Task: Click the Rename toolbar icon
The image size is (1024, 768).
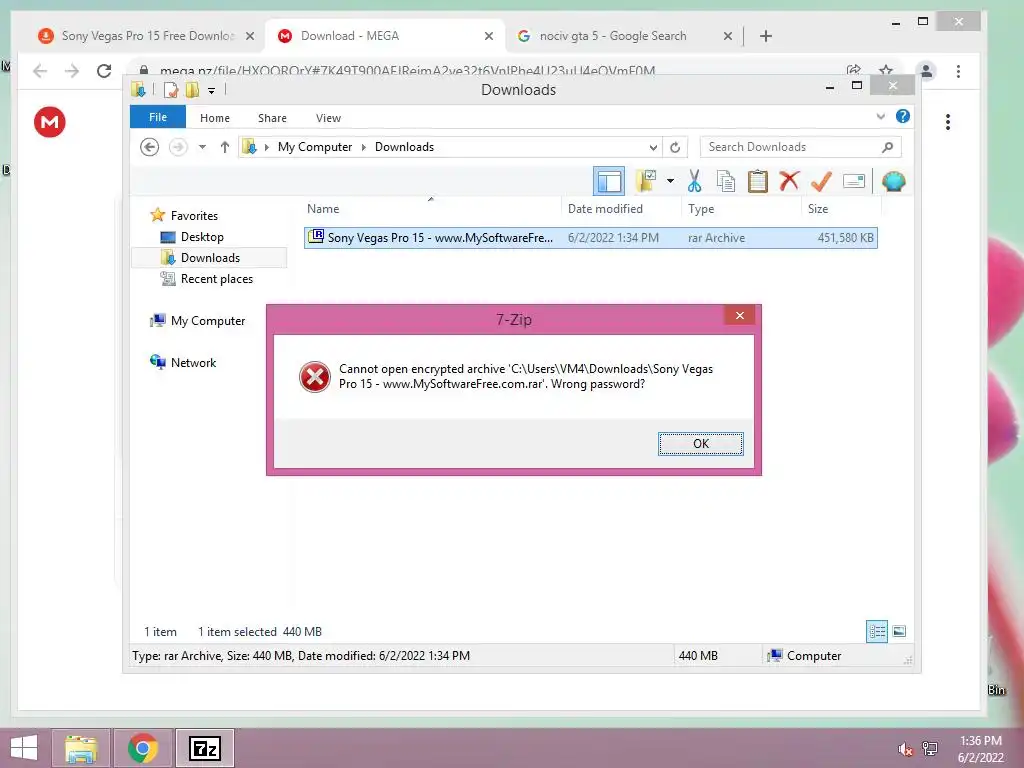Action: click(x=854, y=181)
